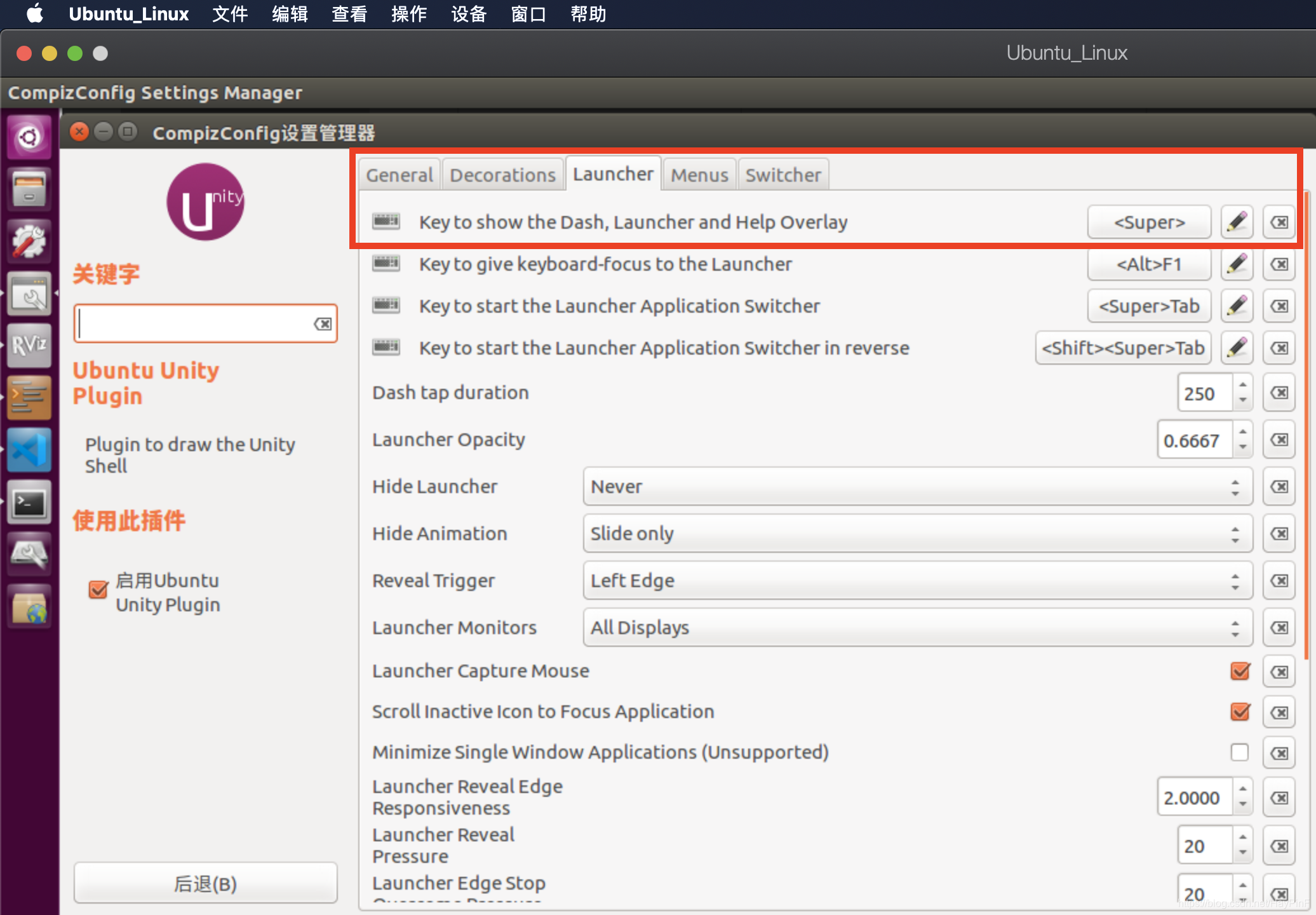Reset Launcher Reveal Pressure to default
1316x915 pixels.
[1279, 846]
